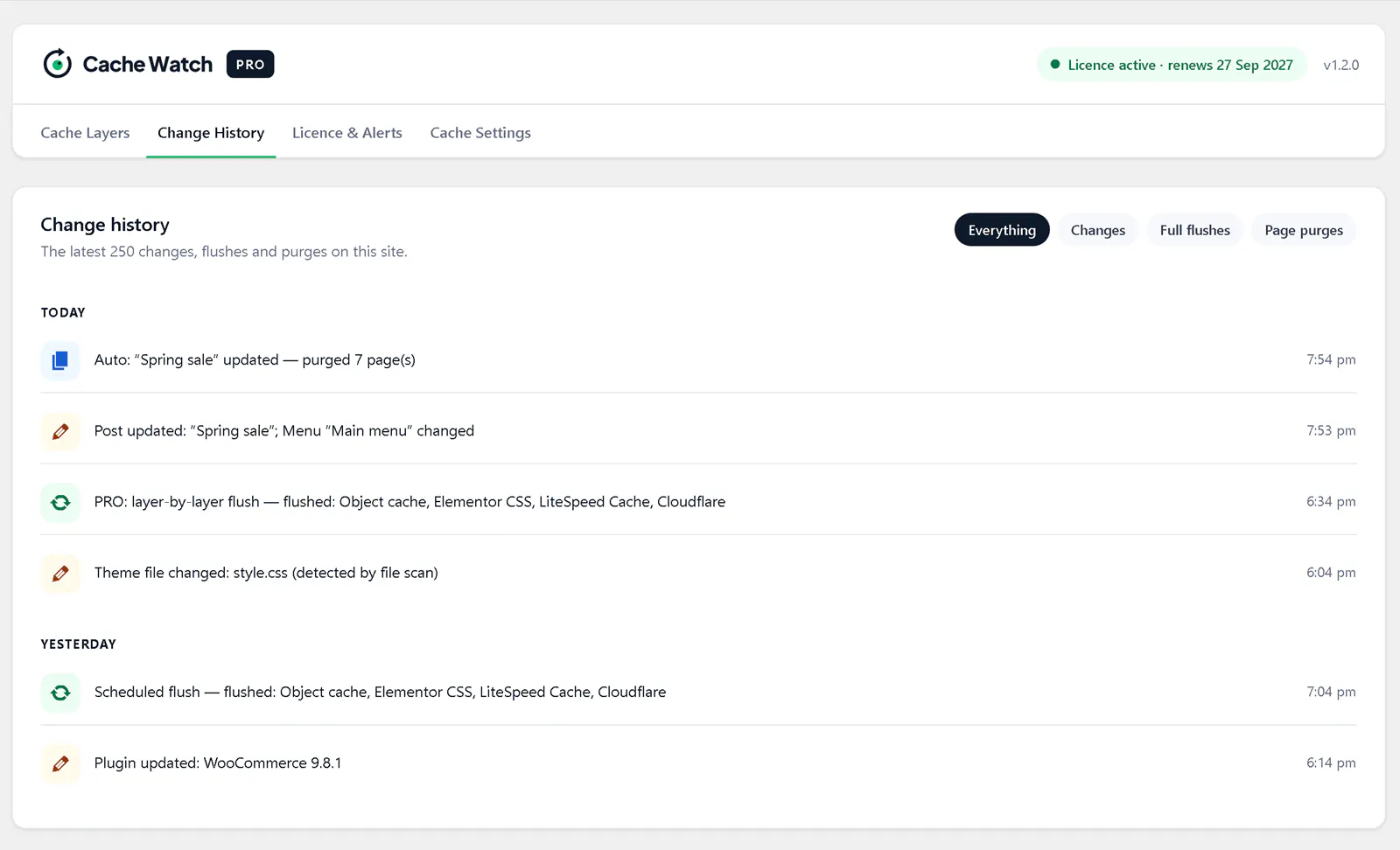
Task: Click the v1.2.0 version label
Action: pos(1341,65)
